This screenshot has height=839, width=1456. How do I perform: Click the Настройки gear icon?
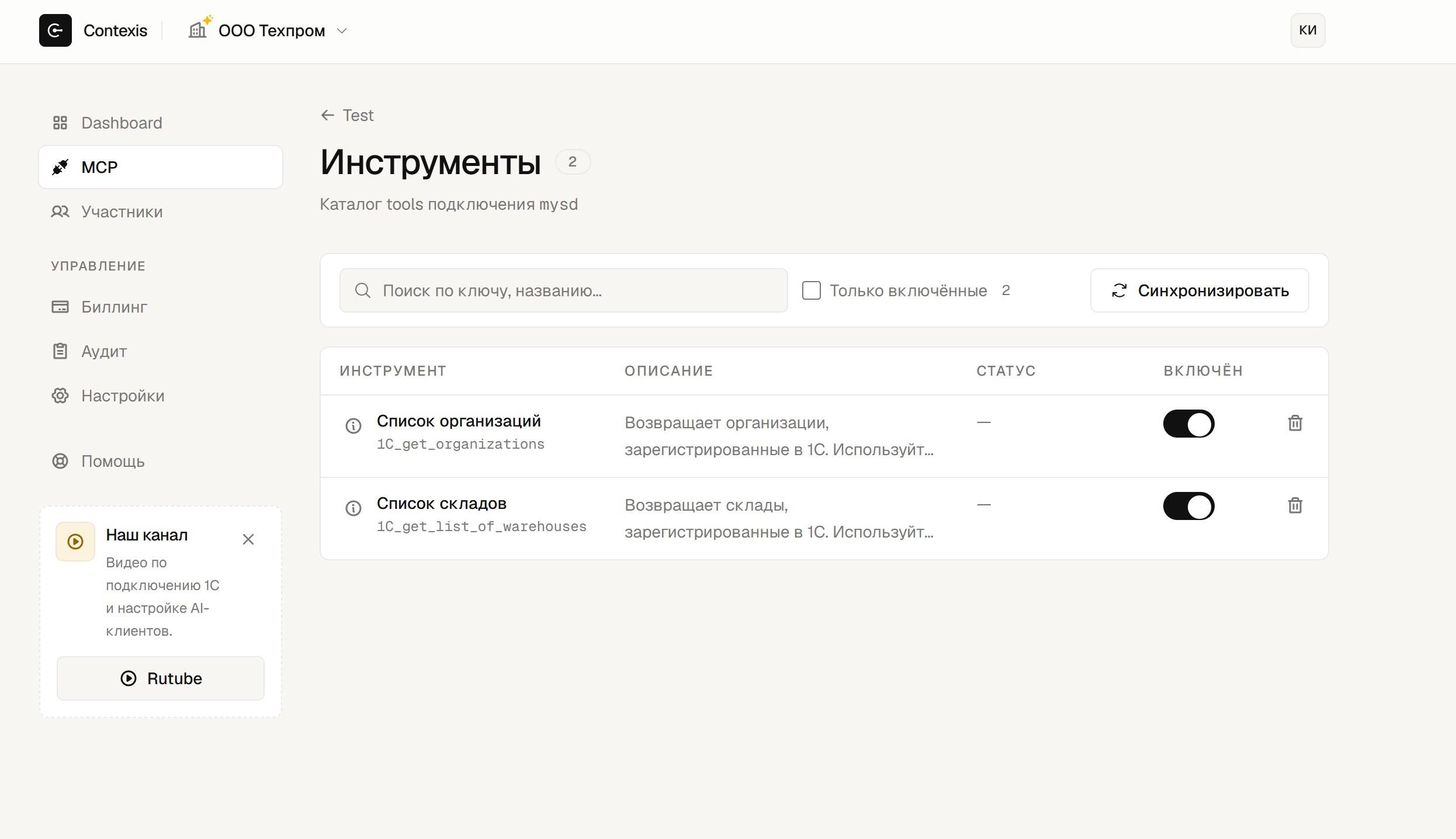[60, 396]
